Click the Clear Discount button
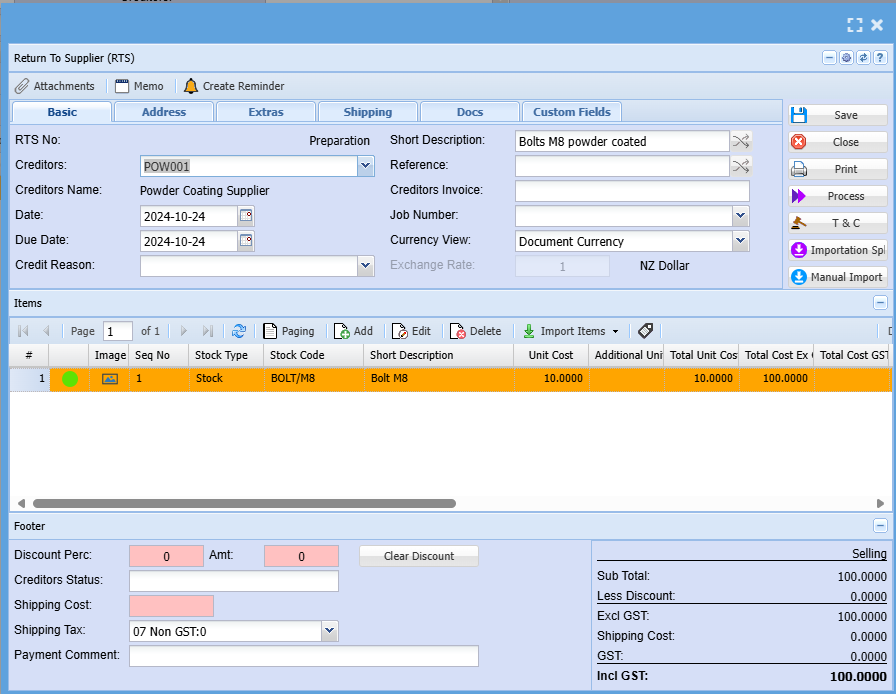 [x=418, y=556]
